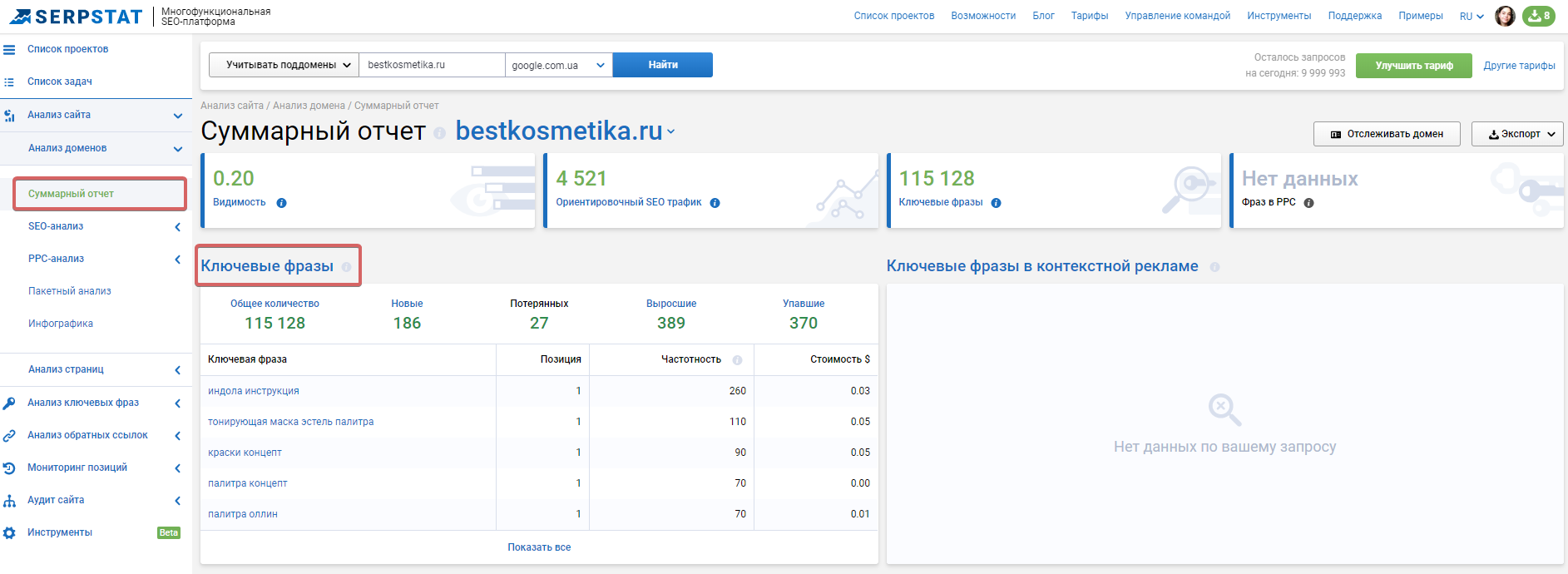Open keyword палитра оллин link
This screenshot has height=574, width=1568.
coord(243,514)
